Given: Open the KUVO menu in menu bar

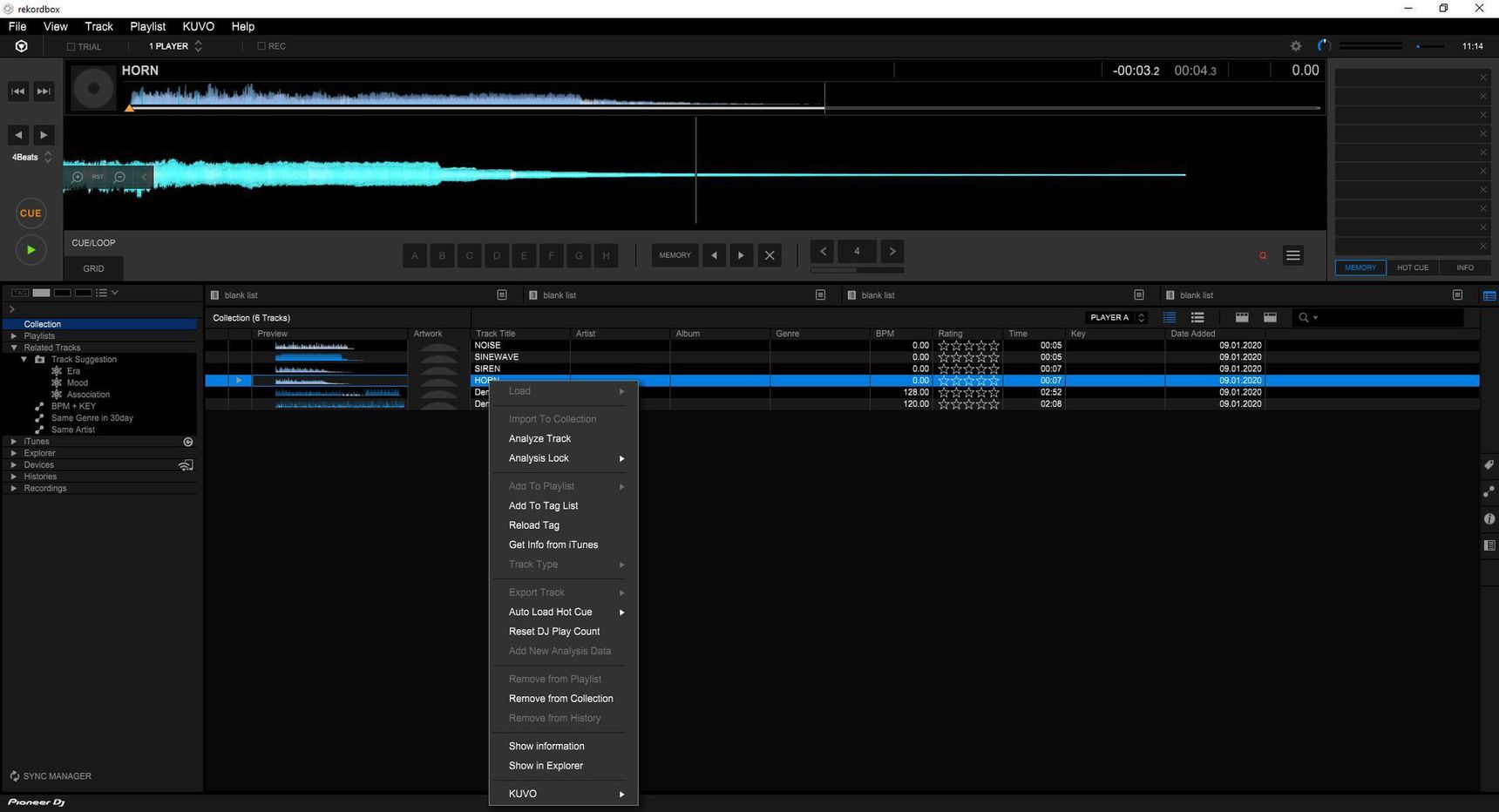Looking at the screenshot, I should tap(199, 26).
